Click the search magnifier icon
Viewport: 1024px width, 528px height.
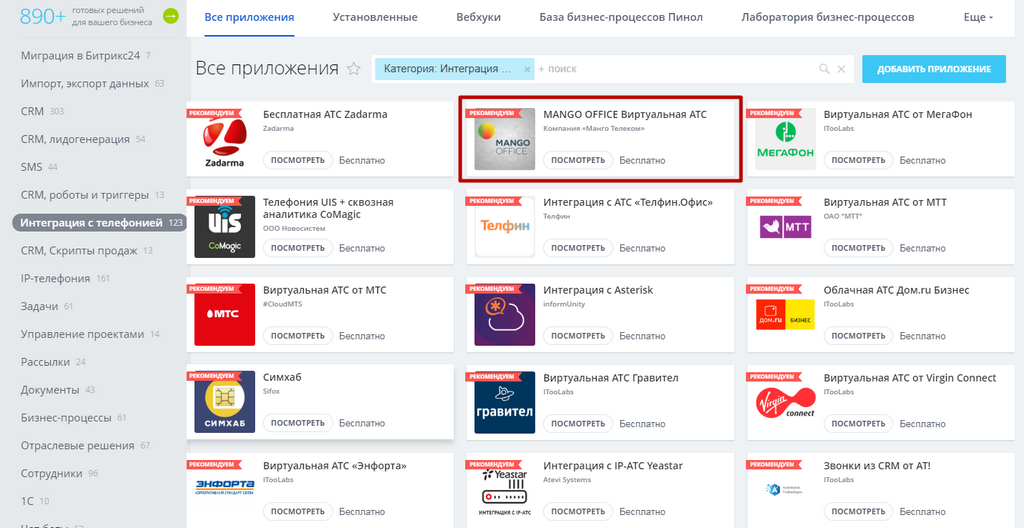[824, 69]
